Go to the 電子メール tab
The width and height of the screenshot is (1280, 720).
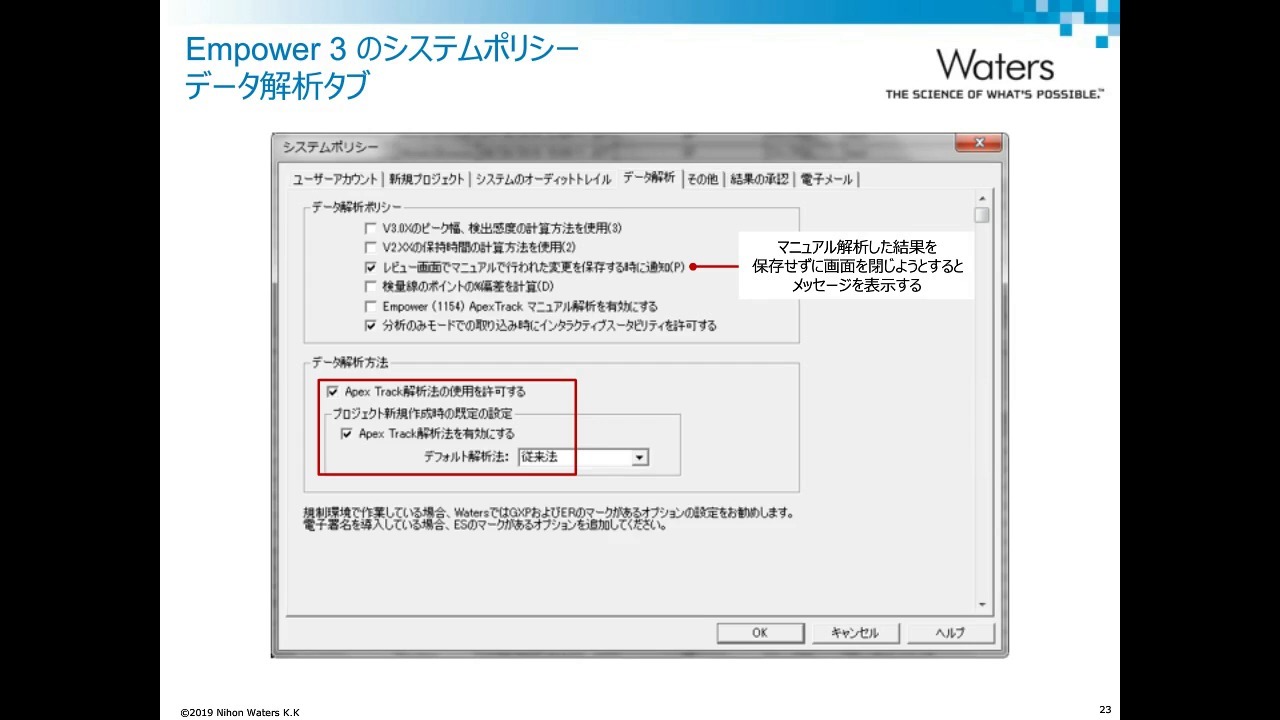[x=826, y=180]
